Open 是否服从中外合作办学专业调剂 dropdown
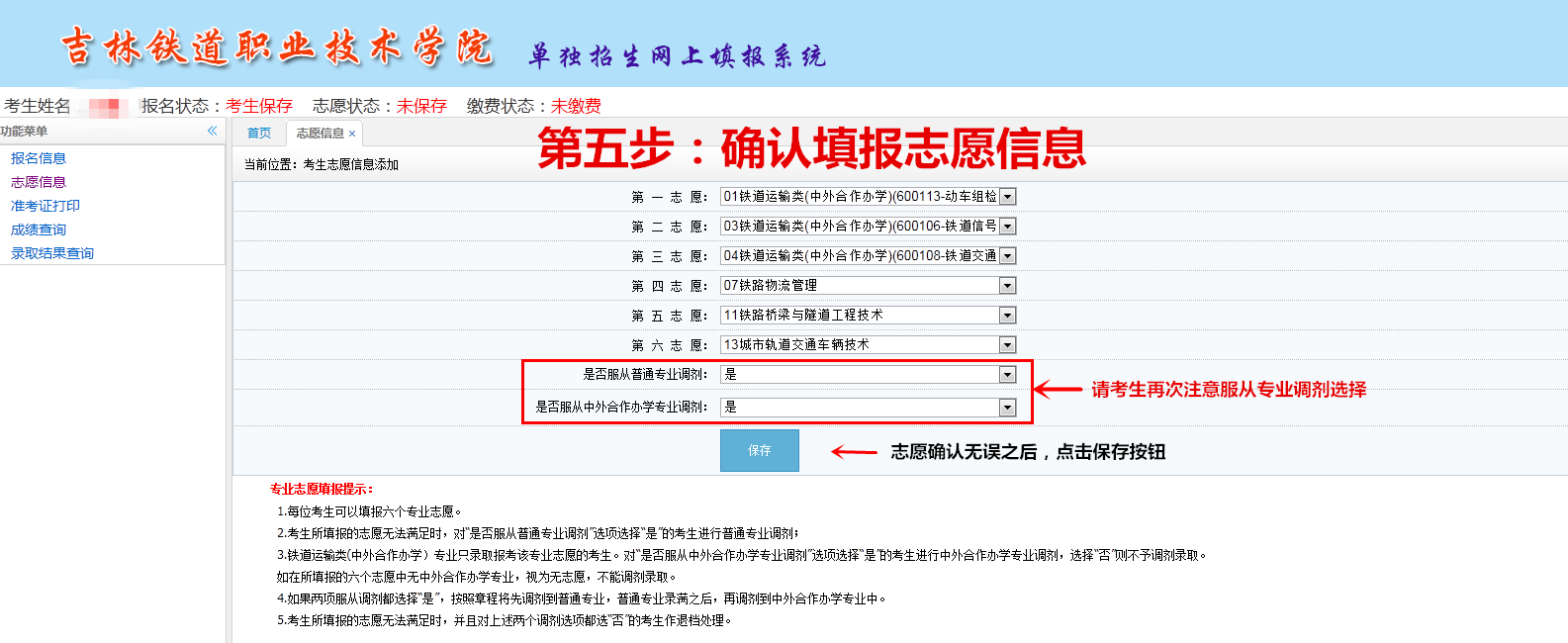 point(1007,408)
